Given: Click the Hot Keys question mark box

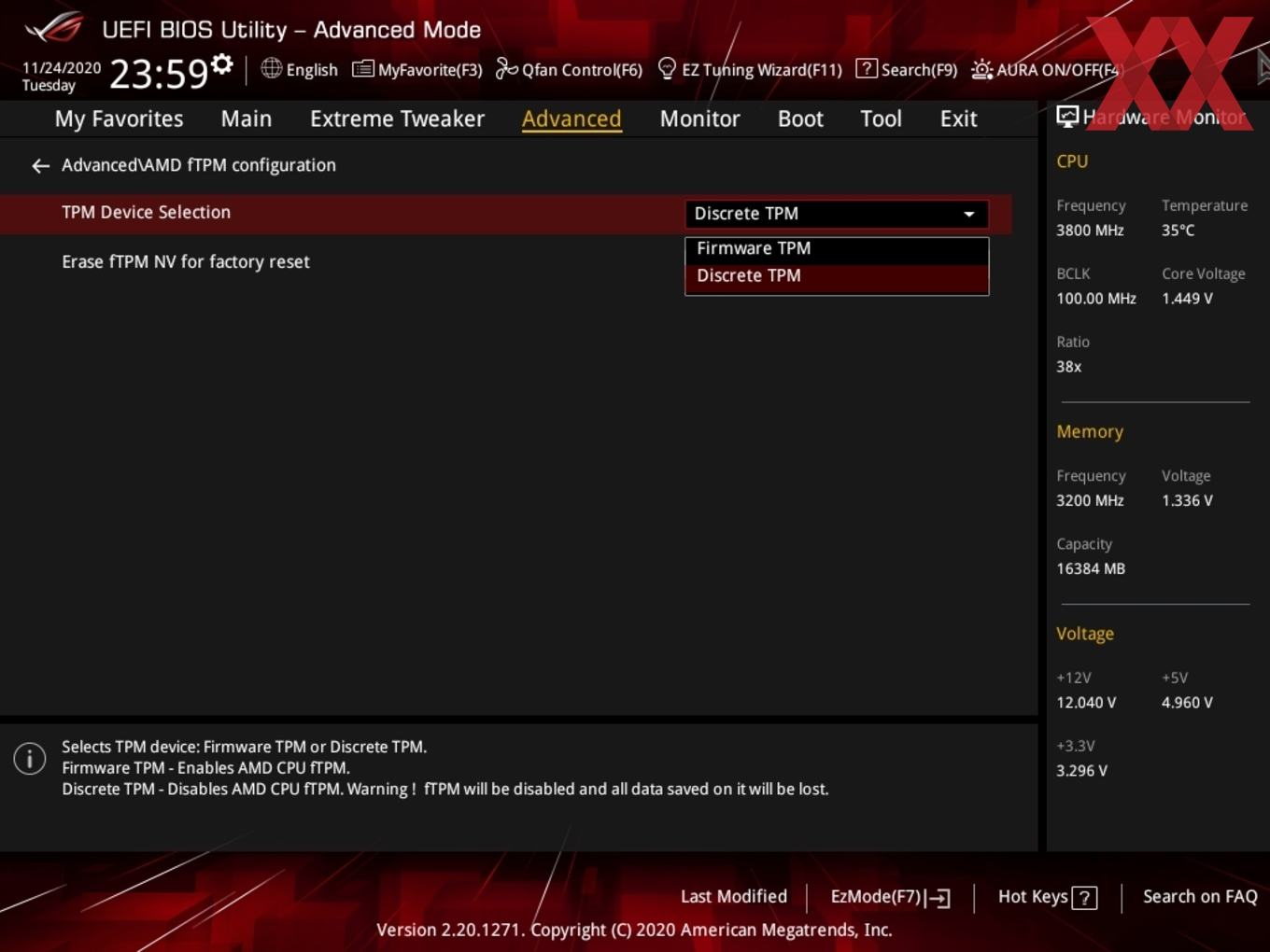Looking at the screenshot, I should [1084, 898].
